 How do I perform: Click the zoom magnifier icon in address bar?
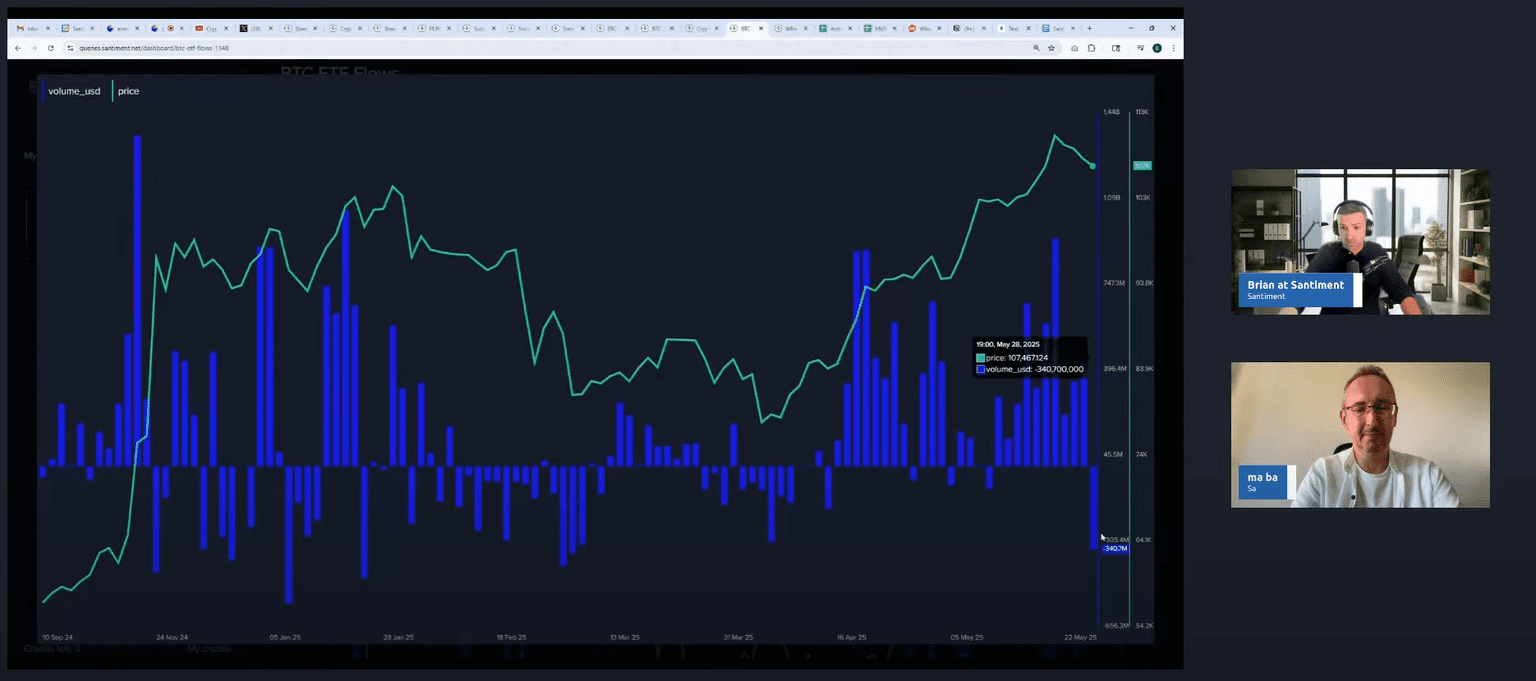click(x=1036, y=48)
